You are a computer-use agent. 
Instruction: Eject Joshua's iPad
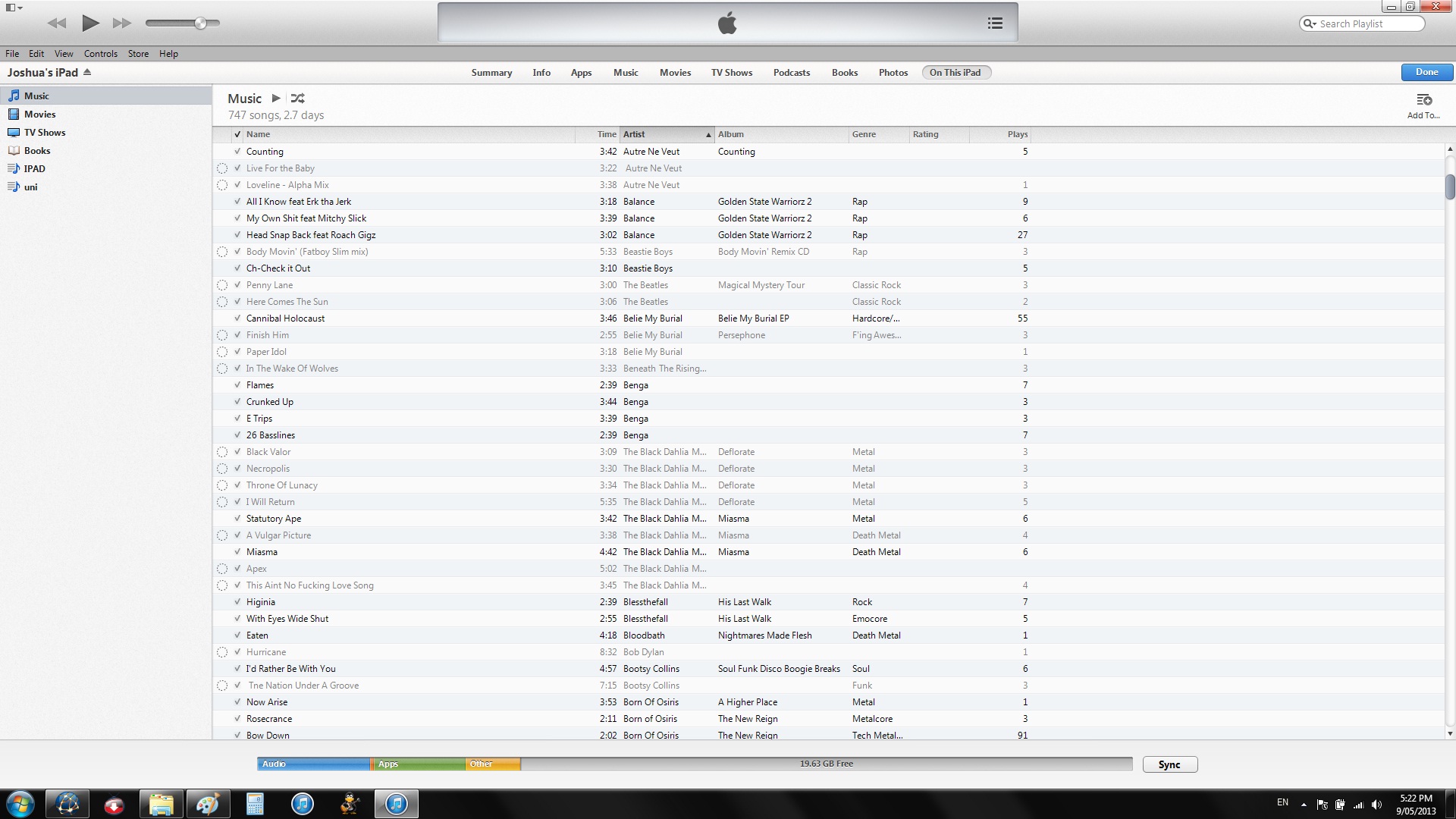[87, 72]
